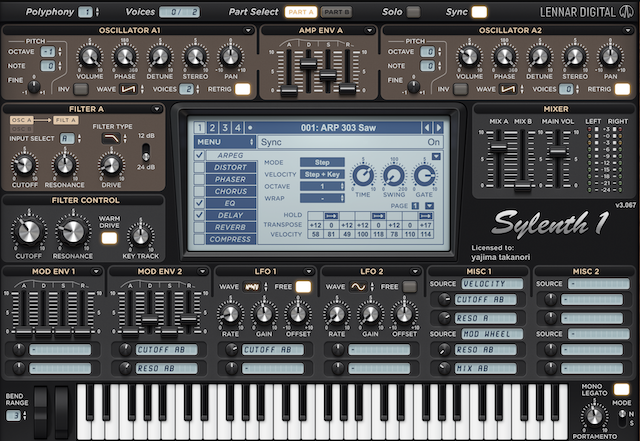Click the Step + Key velocity button
This screenshot has width=640, height=441.
pos(322,174)
